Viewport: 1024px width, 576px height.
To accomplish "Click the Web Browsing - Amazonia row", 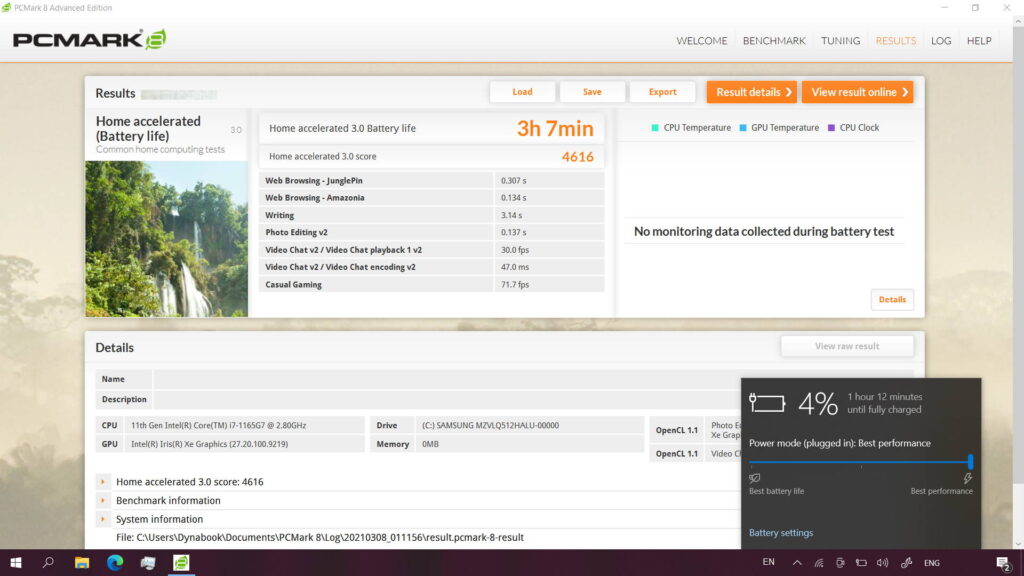I will click(x=432, y=198).
